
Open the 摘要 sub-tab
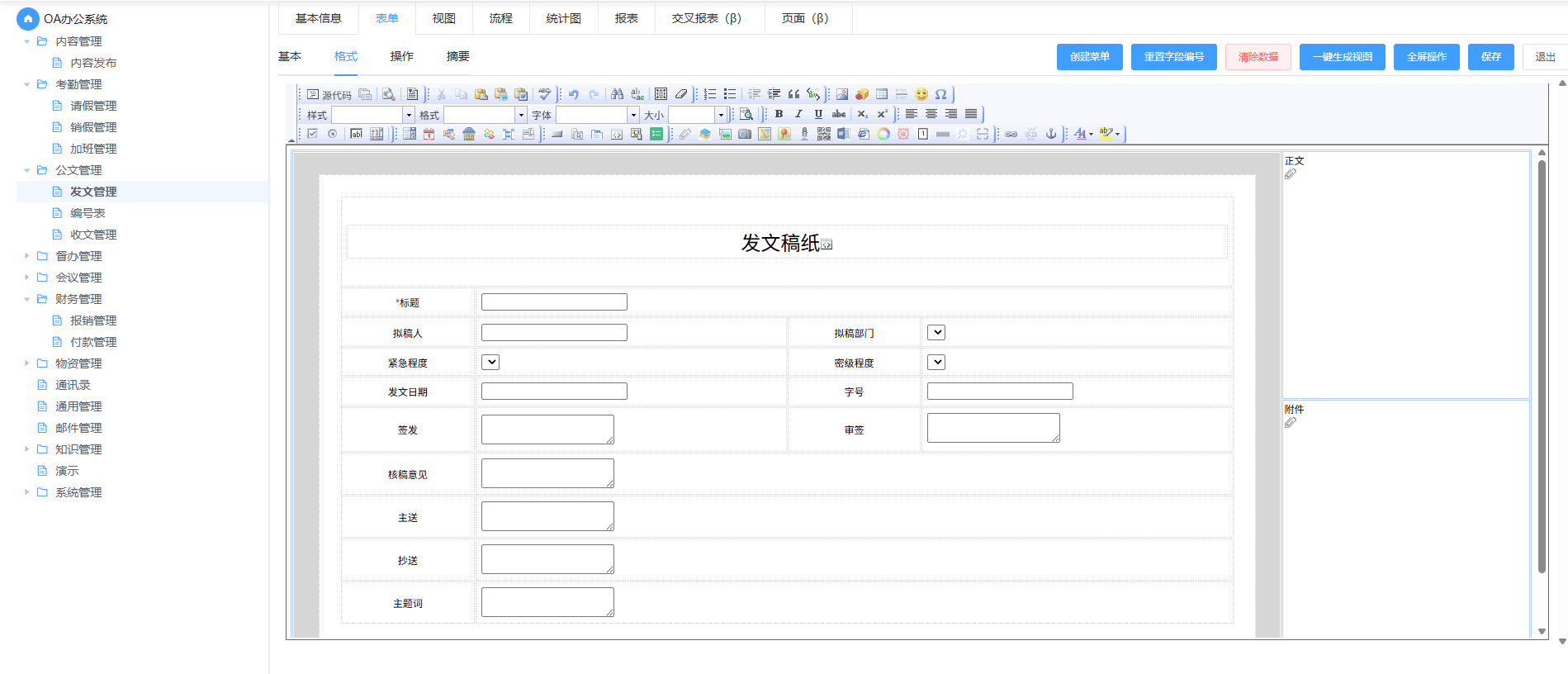[458, 56]
